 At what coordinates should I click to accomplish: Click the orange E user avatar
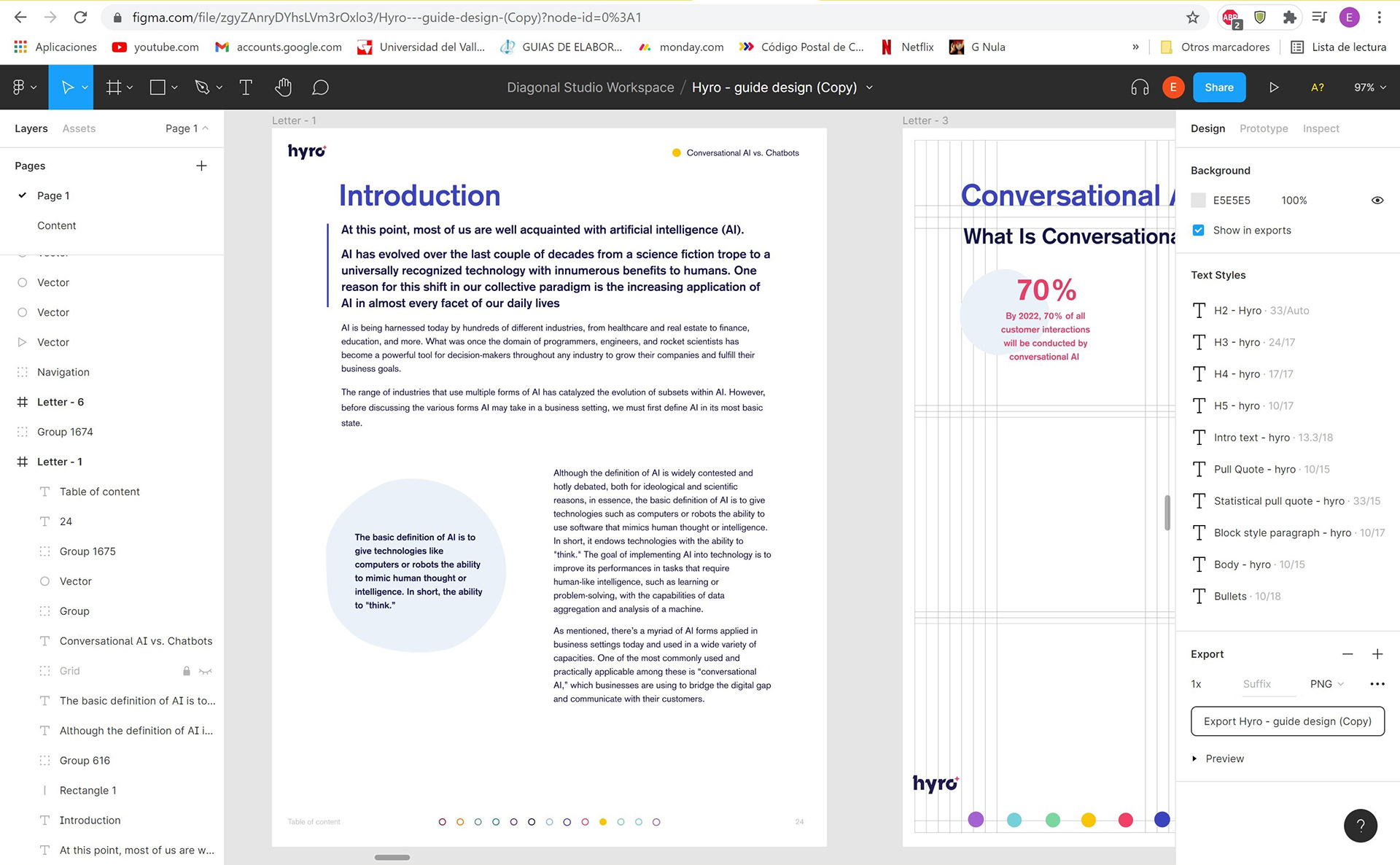1173,88
